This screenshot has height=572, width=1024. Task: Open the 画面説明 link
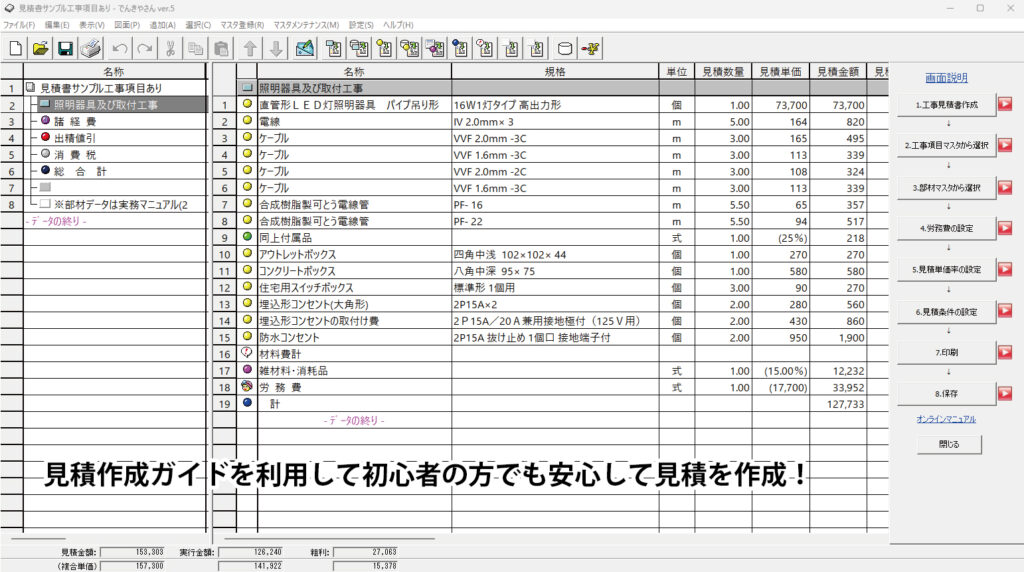coord(946,78)
